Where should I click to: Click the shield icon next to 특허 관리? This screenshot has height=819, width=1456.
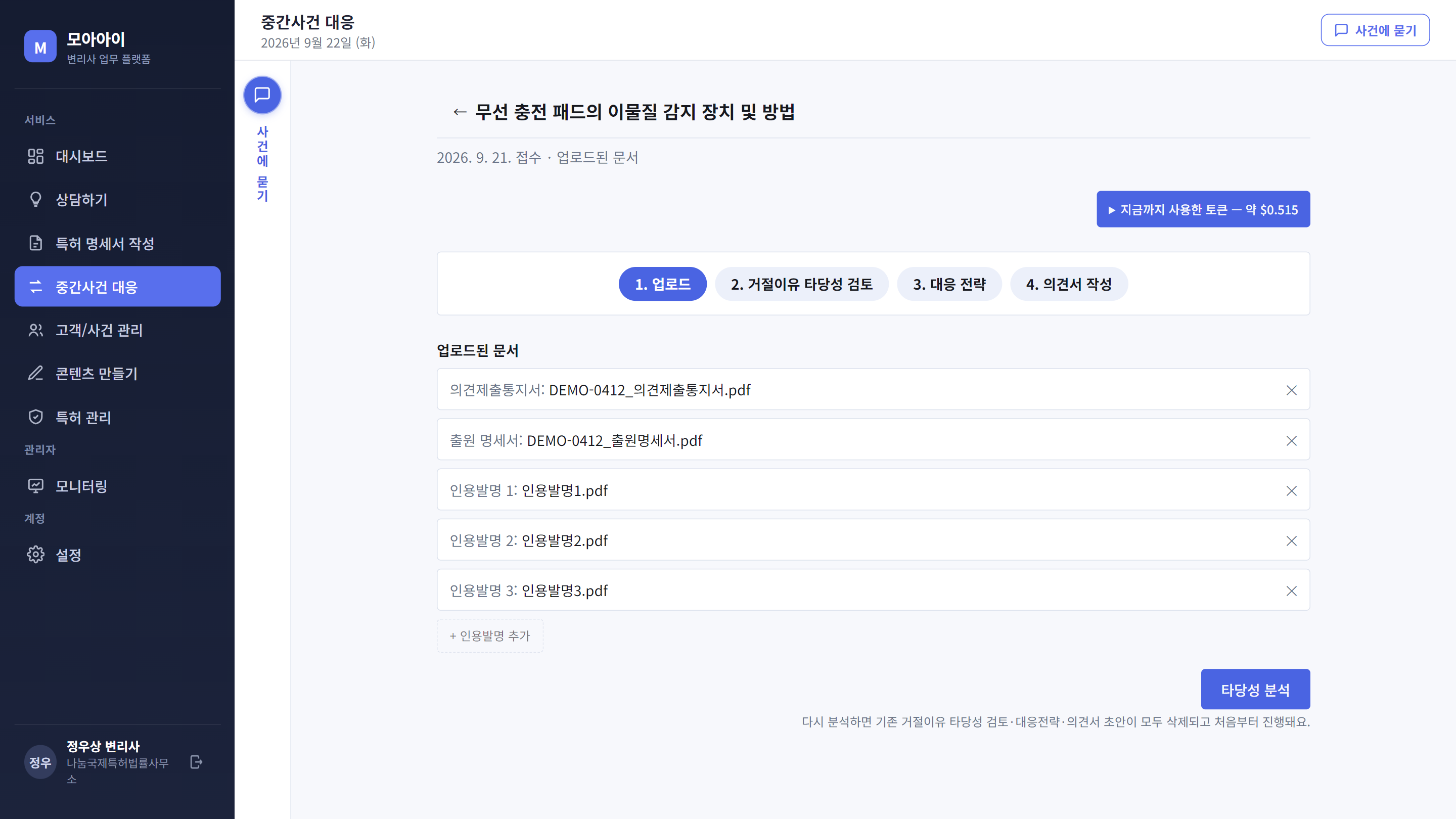point(35,417)
